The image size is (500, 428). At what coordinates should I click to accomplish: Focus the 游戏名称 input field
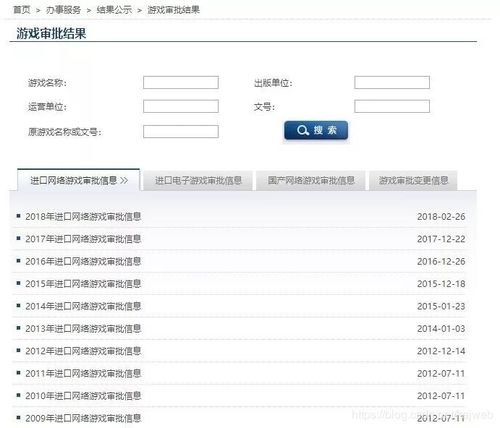click(181, 82)
